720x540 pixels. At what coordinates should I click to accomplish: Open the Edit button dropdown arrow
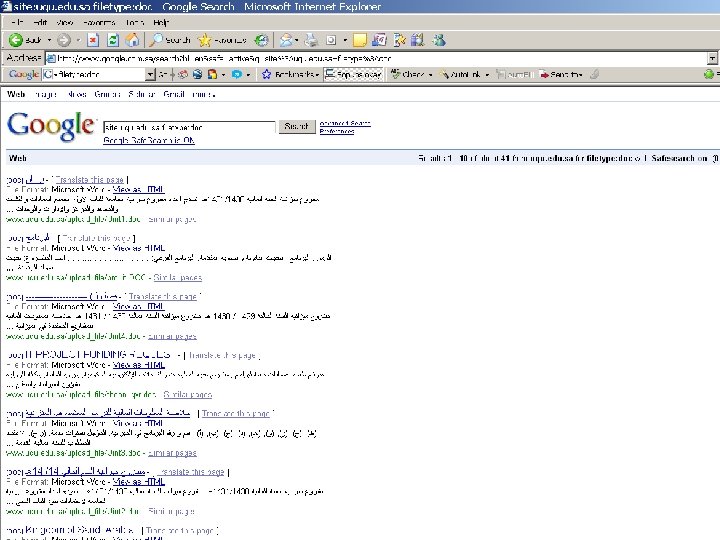345,40
